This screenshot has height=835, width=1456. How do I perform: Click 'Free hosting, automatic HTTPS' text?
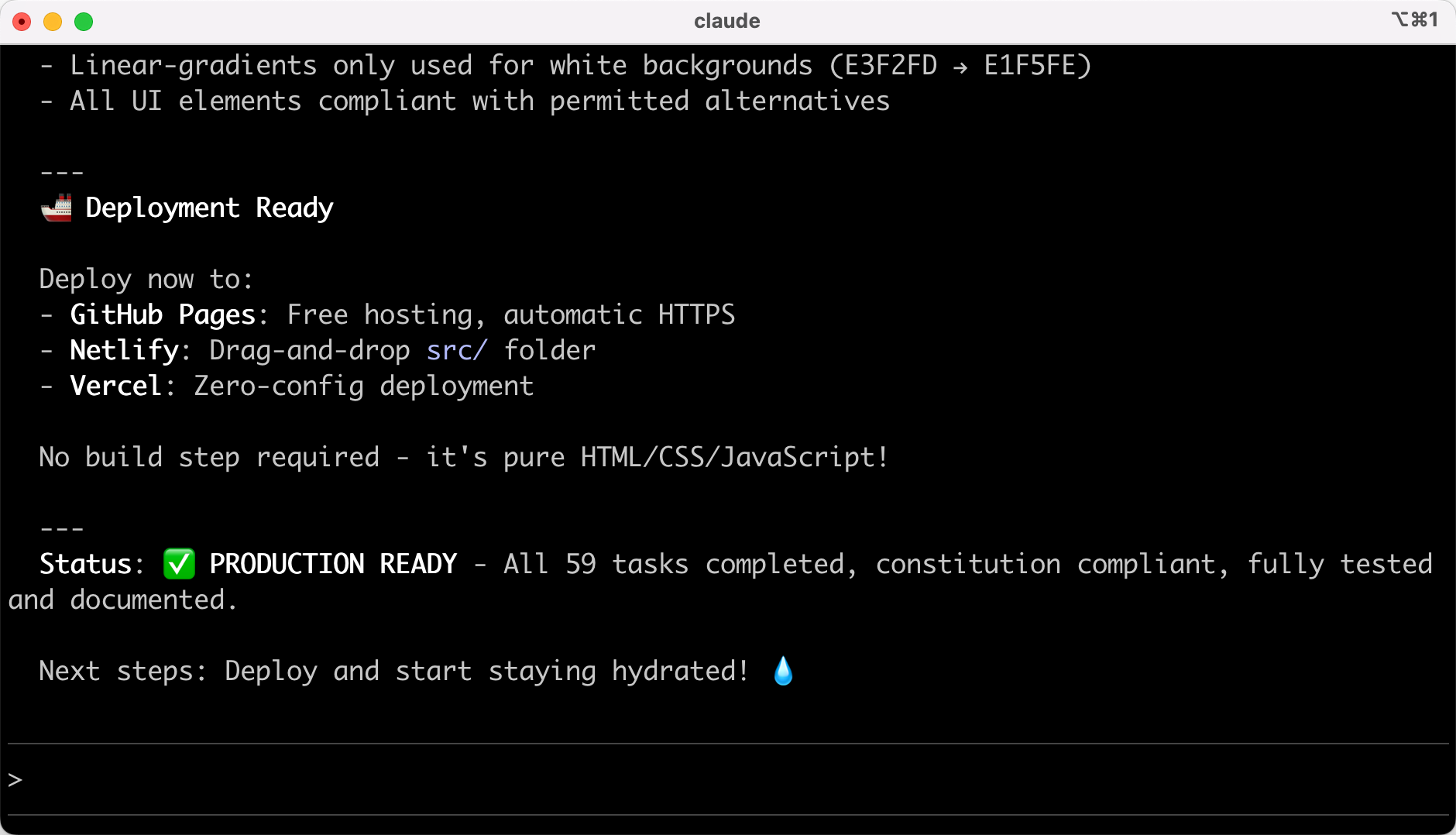[511, 314]
